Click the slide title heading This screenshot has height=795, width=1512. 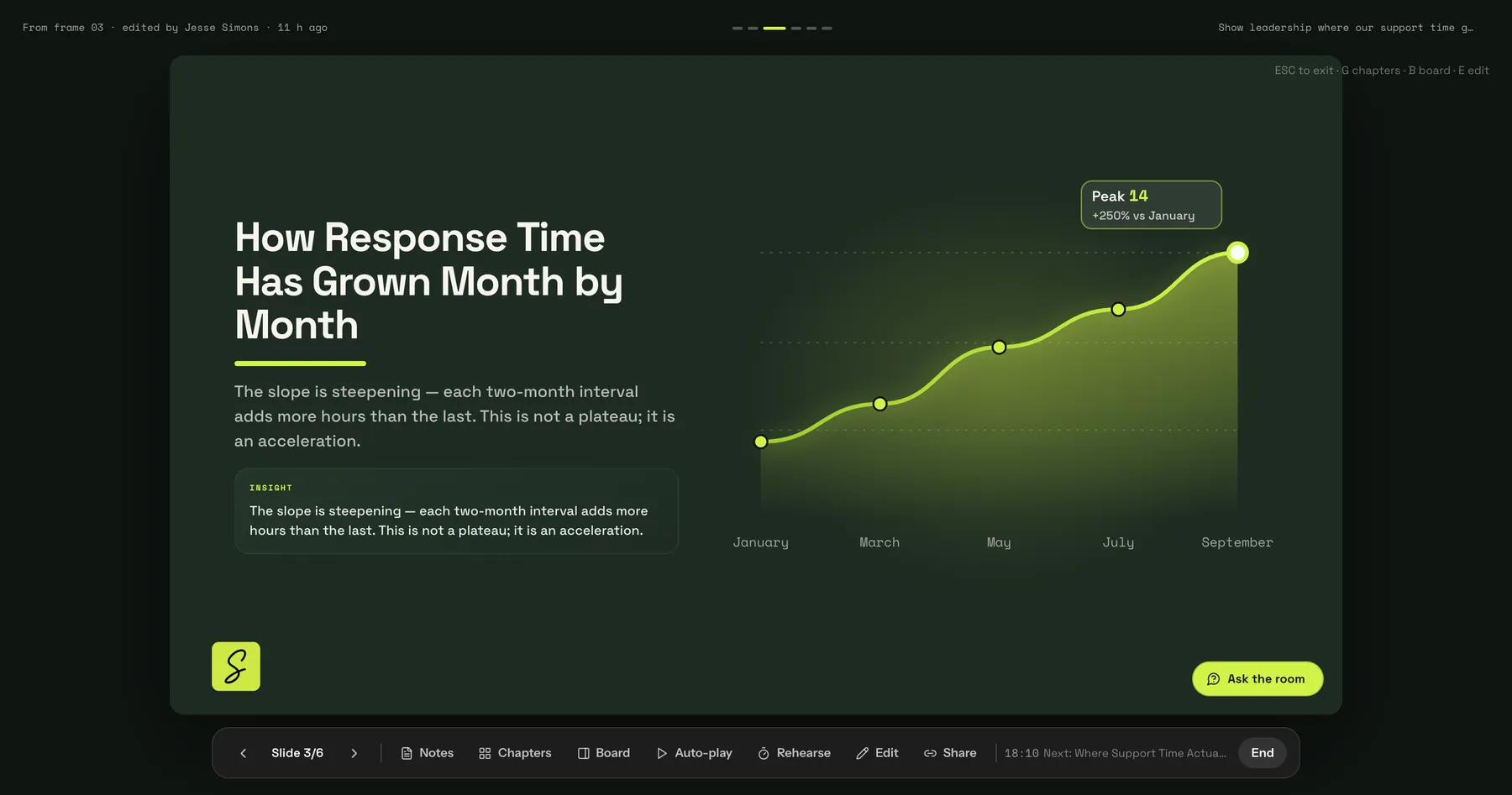[429, 281]
